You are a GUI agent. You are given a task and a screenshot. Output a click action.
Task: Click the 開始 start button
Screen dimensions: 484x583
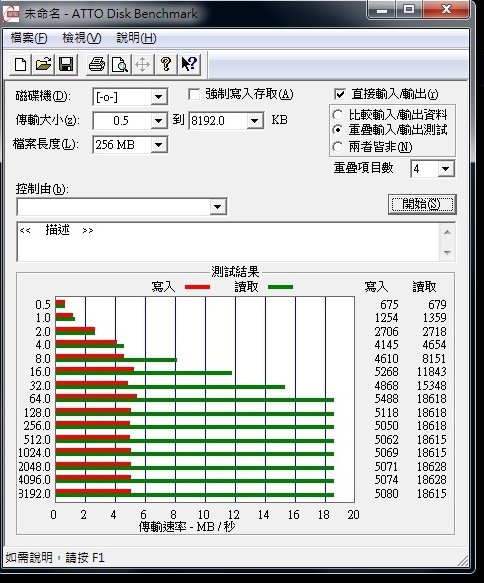(422, 204)
